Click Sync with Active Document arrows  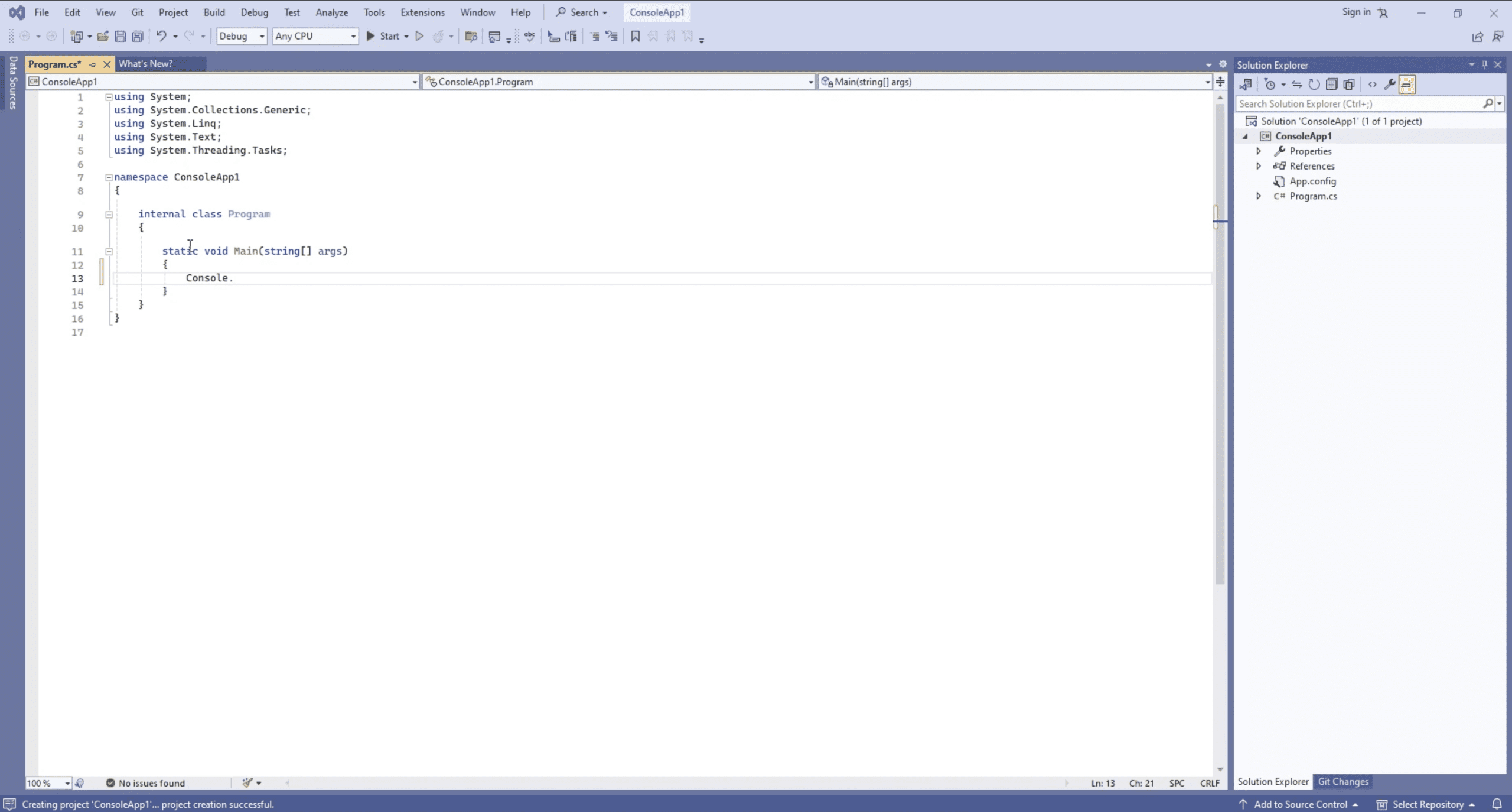[x=1296, y=85]
